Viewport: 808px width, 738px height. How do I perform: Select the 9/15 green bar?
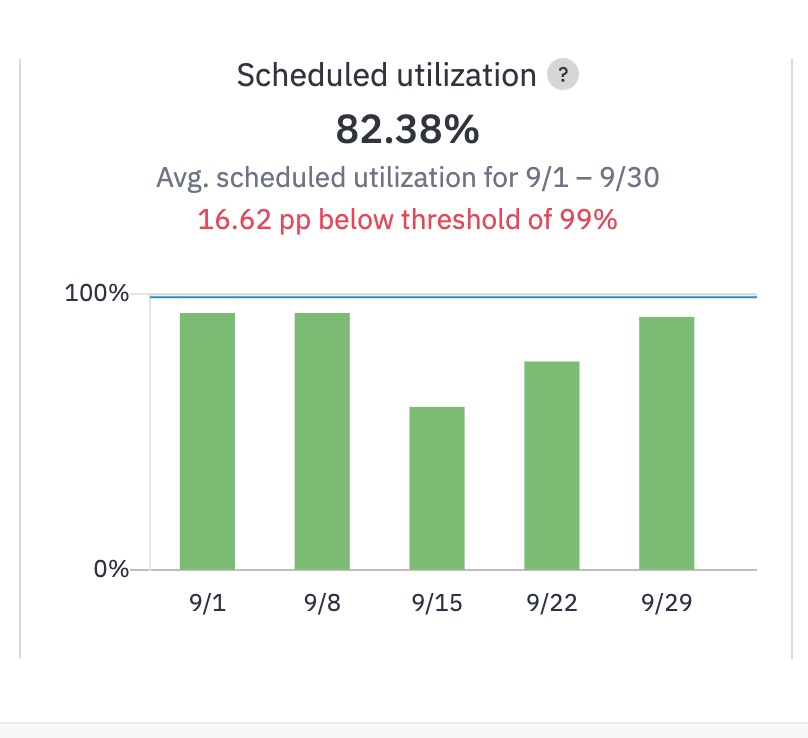[437, 488]
